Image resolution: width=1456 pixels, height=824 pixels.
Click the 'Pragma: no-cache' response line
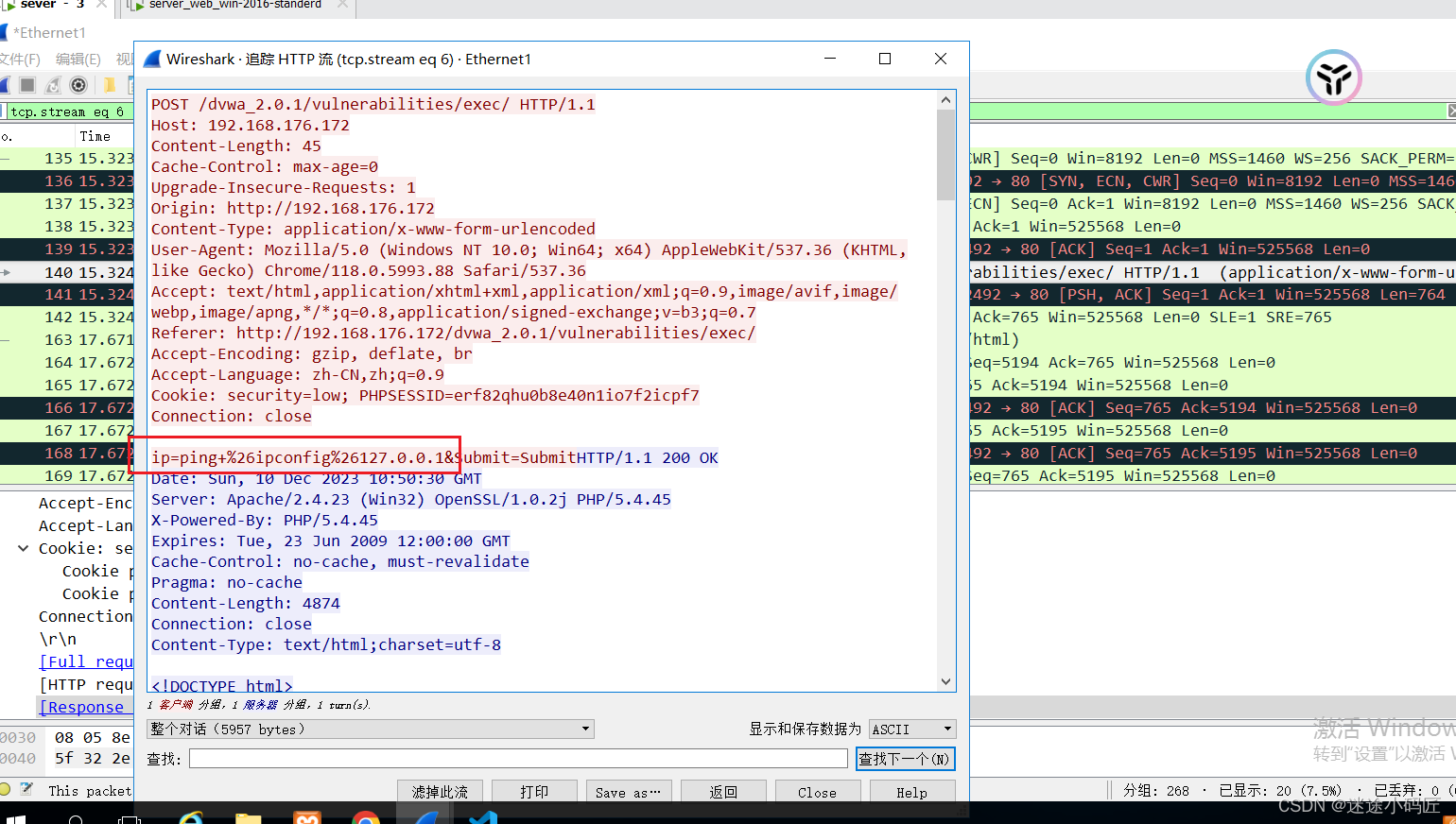click(x=227, y=582)
